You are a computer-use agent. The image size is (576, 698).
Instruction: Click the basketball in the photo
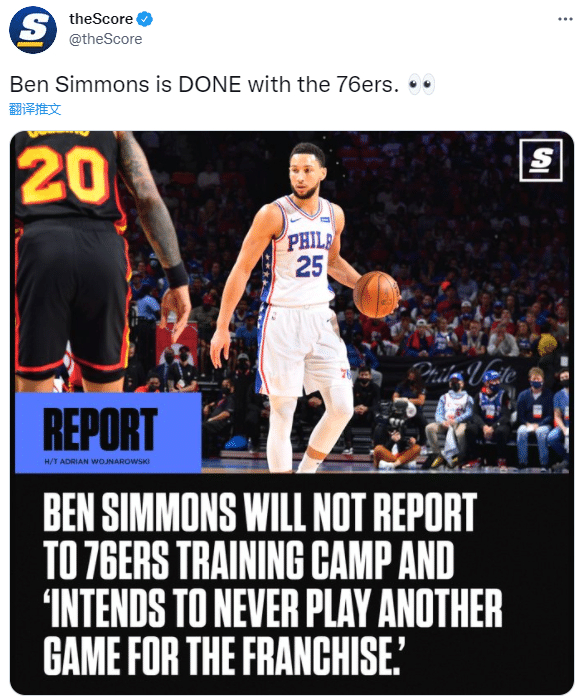(377, 294)
